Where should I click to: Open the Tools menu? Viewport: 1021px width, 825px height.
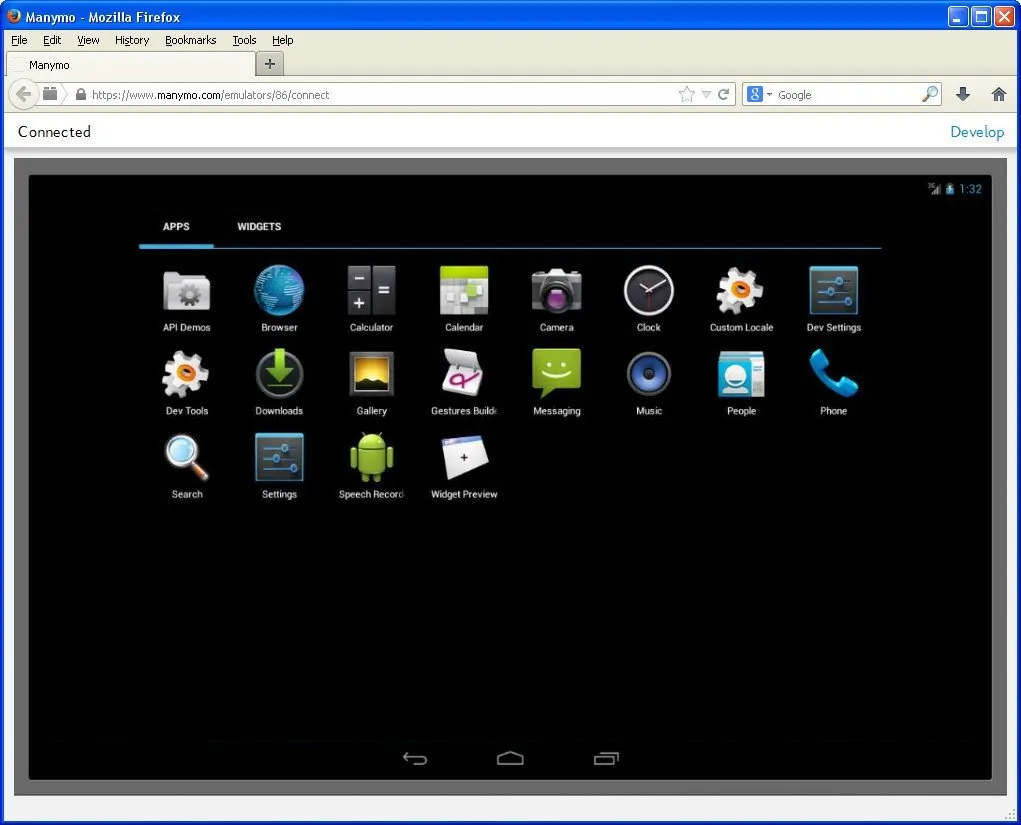pos(244,40)
